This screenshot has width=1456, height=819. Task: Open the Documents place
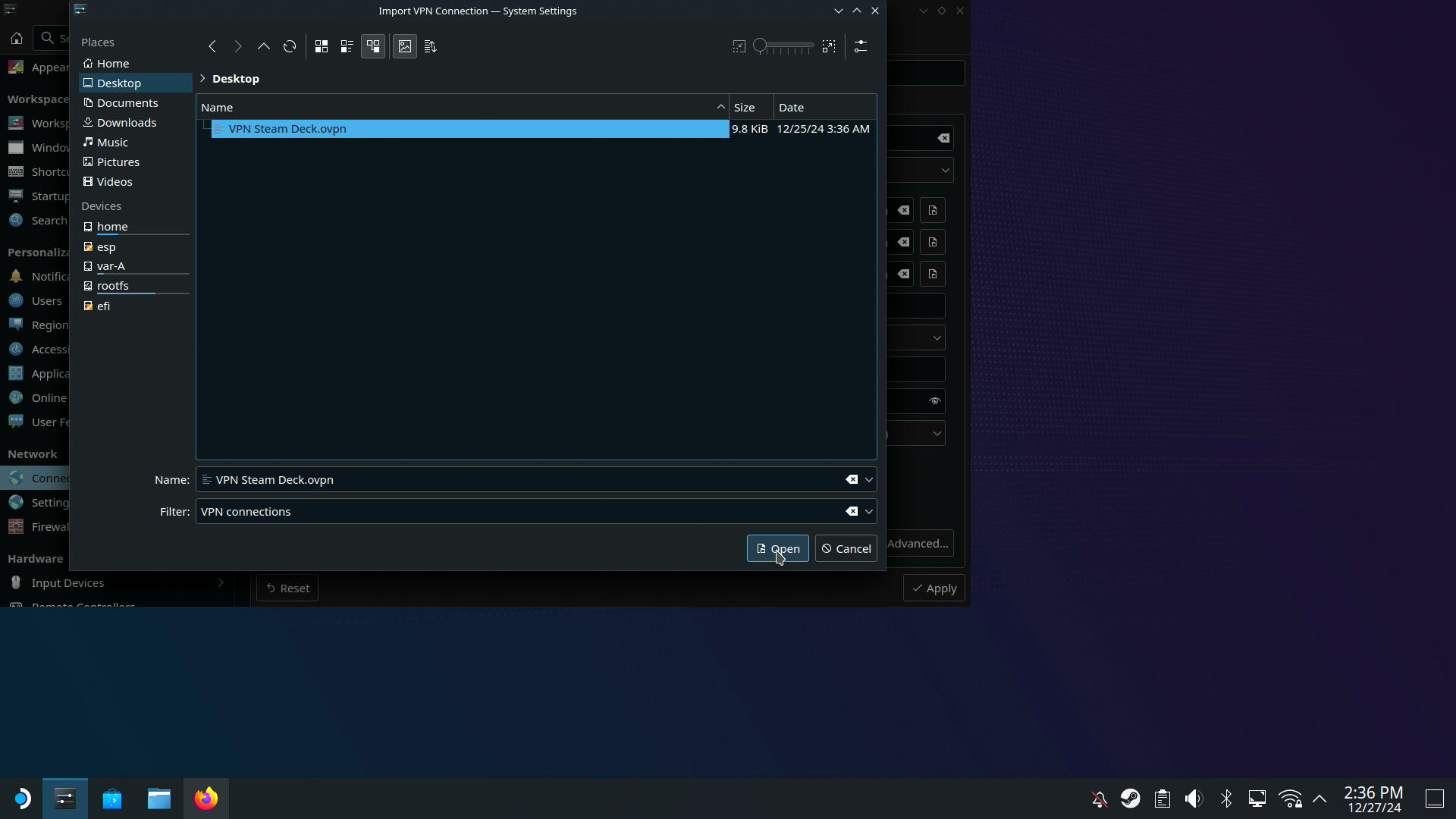pyautogui.click(x=136, y=103)
